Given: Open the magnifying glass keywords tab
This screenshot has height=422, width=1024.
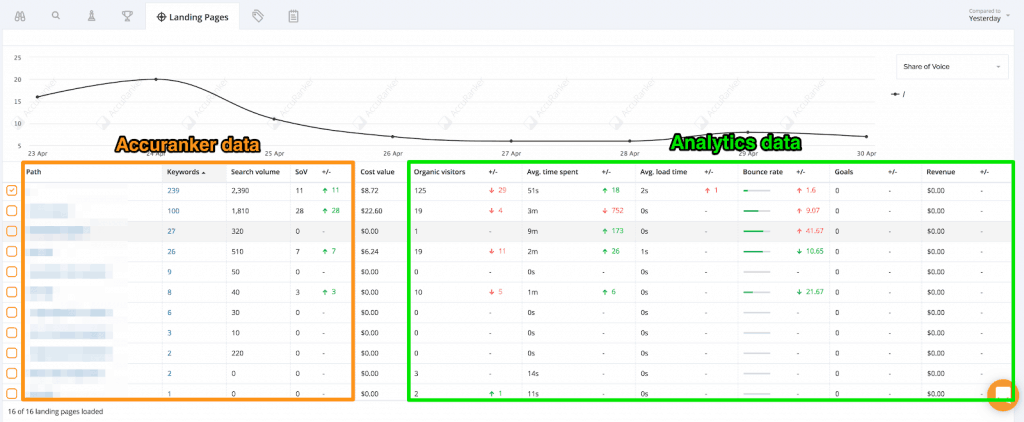Looking at the screenshot, I should point(56,16).
